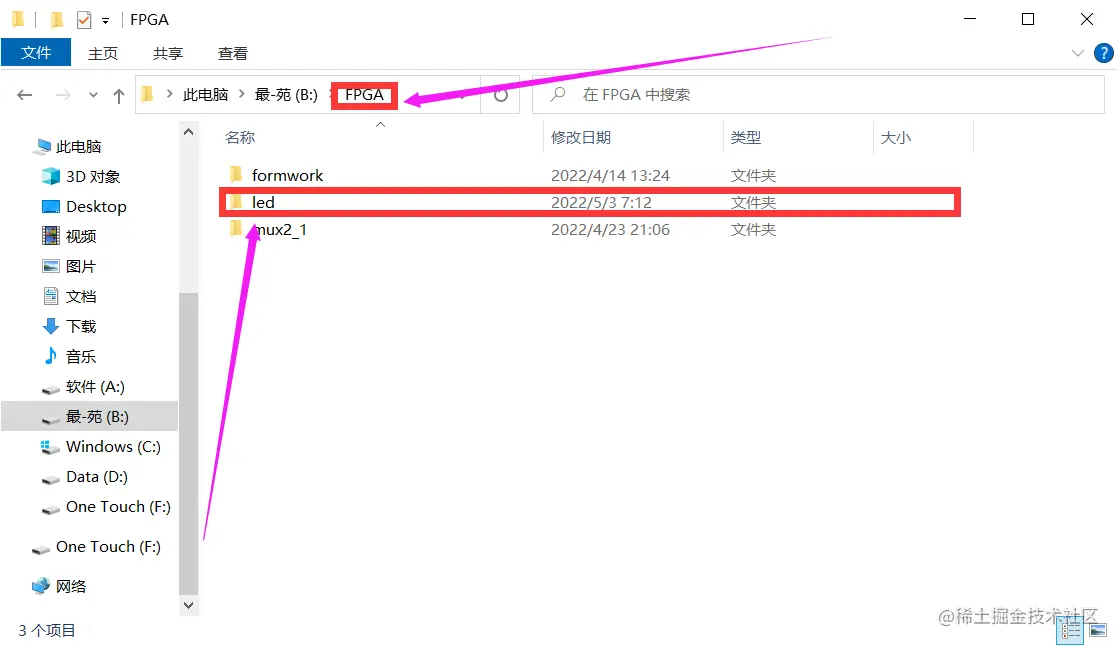Click 此电脑 in the address bar
This screenshot has width=1118, height=646.
205,95
